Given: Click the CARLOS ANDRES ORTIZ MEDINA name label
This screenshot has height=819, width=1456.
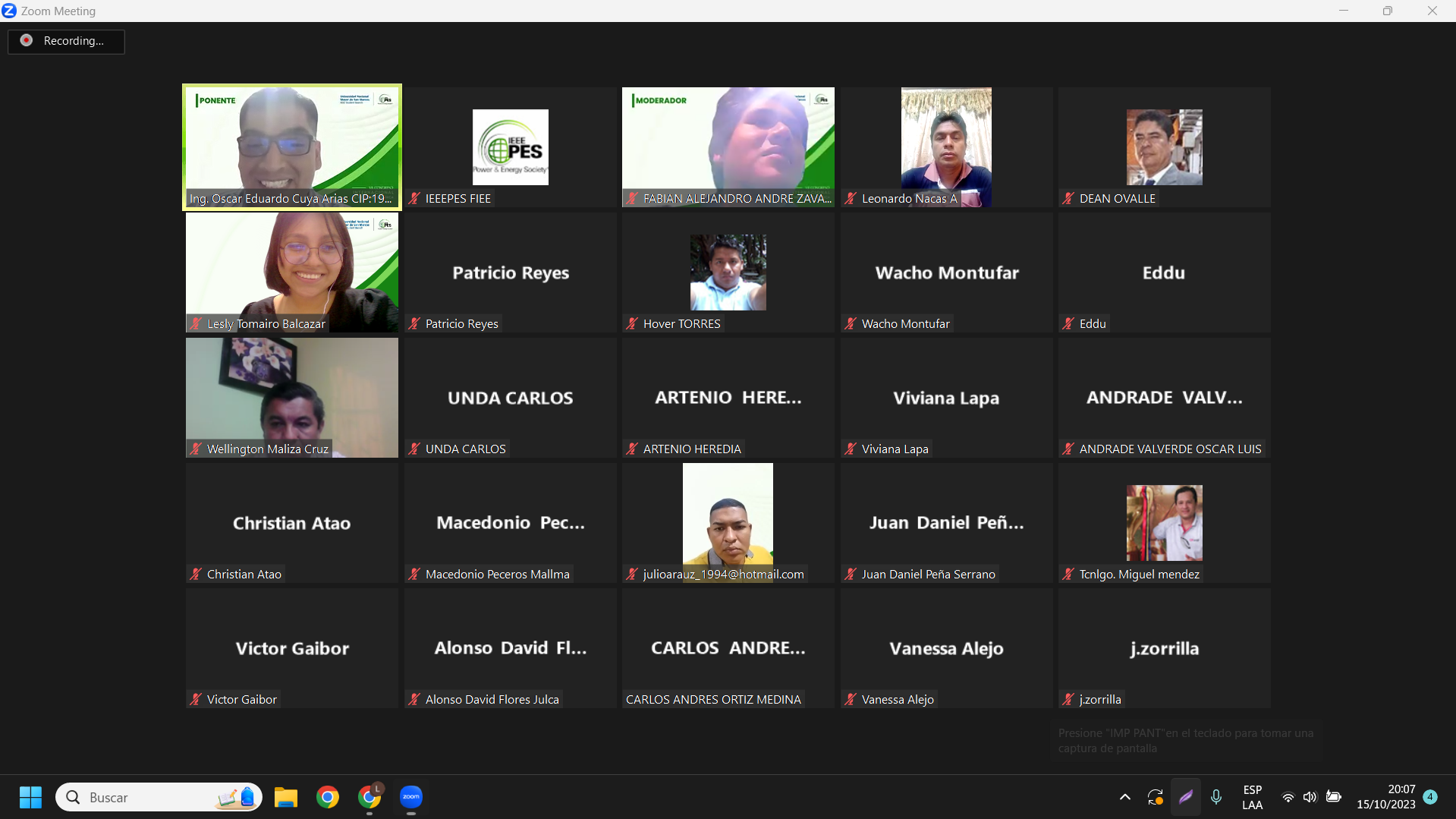Looking at the screenshot, I should point(713,699).
